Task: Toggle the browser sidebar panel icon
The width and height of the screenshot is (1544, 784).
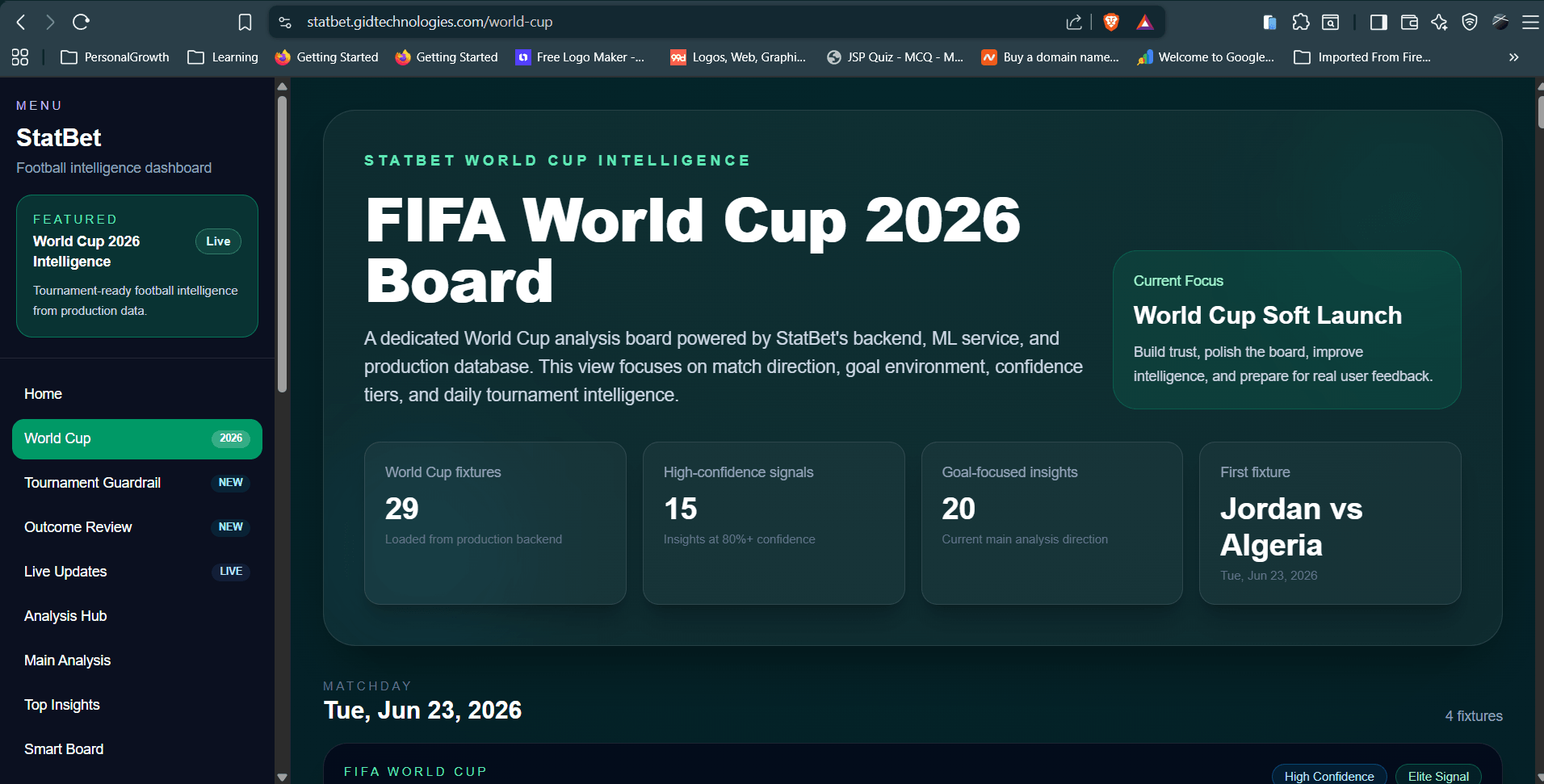Action: coord(1378,22)
